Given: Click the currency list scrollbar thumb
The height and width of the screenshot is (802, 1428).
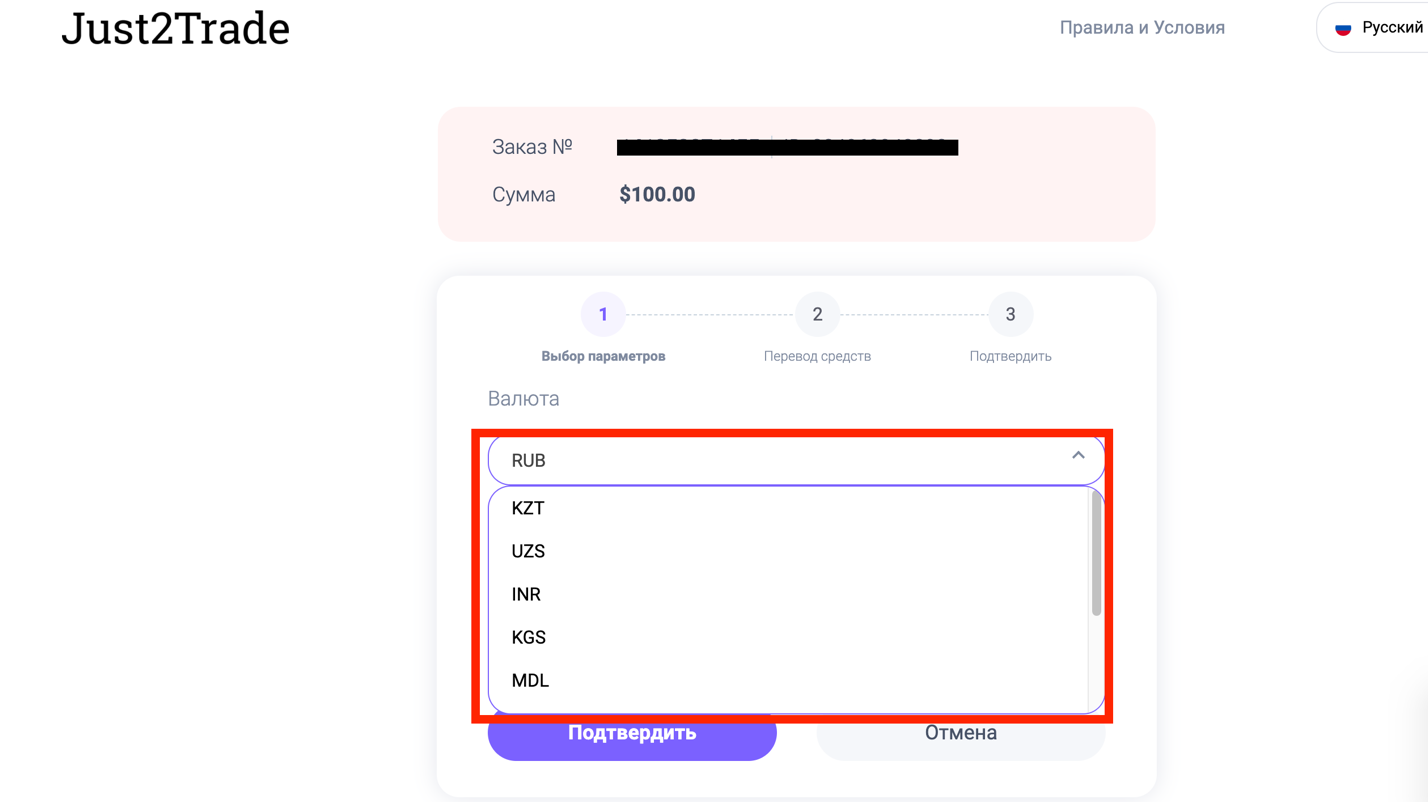Looking at the screenshot, I should pyautogui.click(x=1096, y=555).
